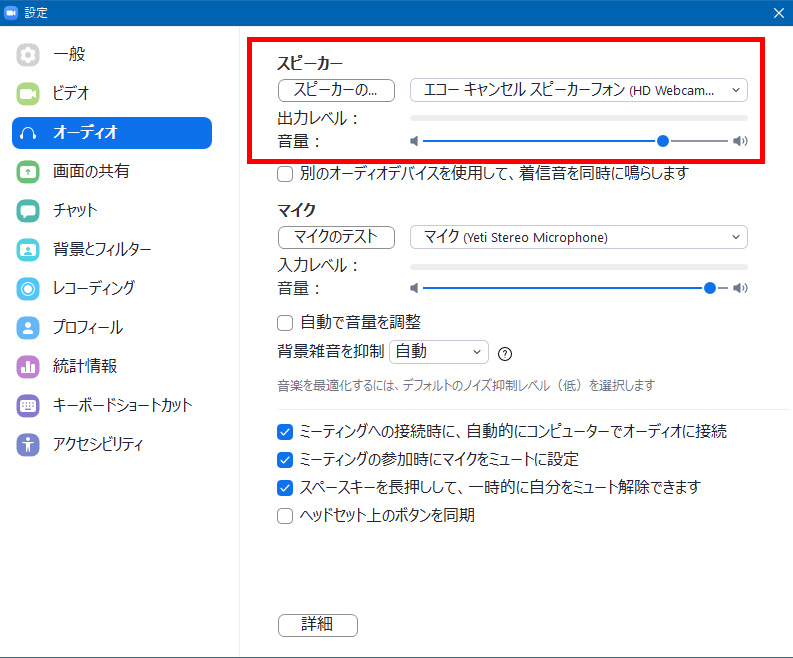Open the Share Screen (画面の共有) icon
The height and width of the screenshot is (658, 793).
click(28, 172)
